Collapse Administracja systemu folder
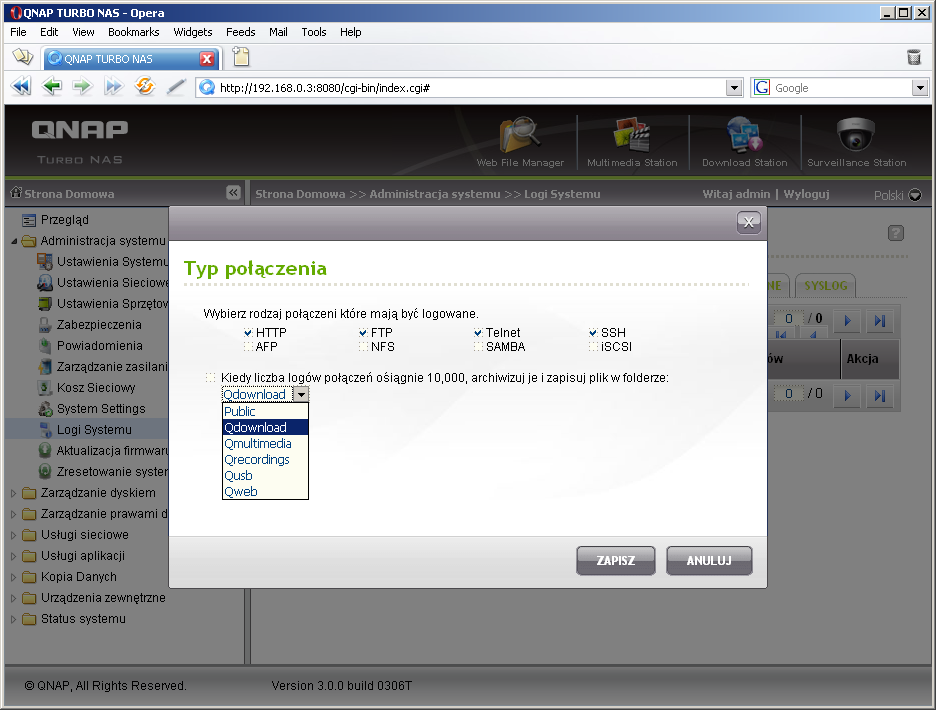Screen dimensions: 936x710 tap(13, 241)
